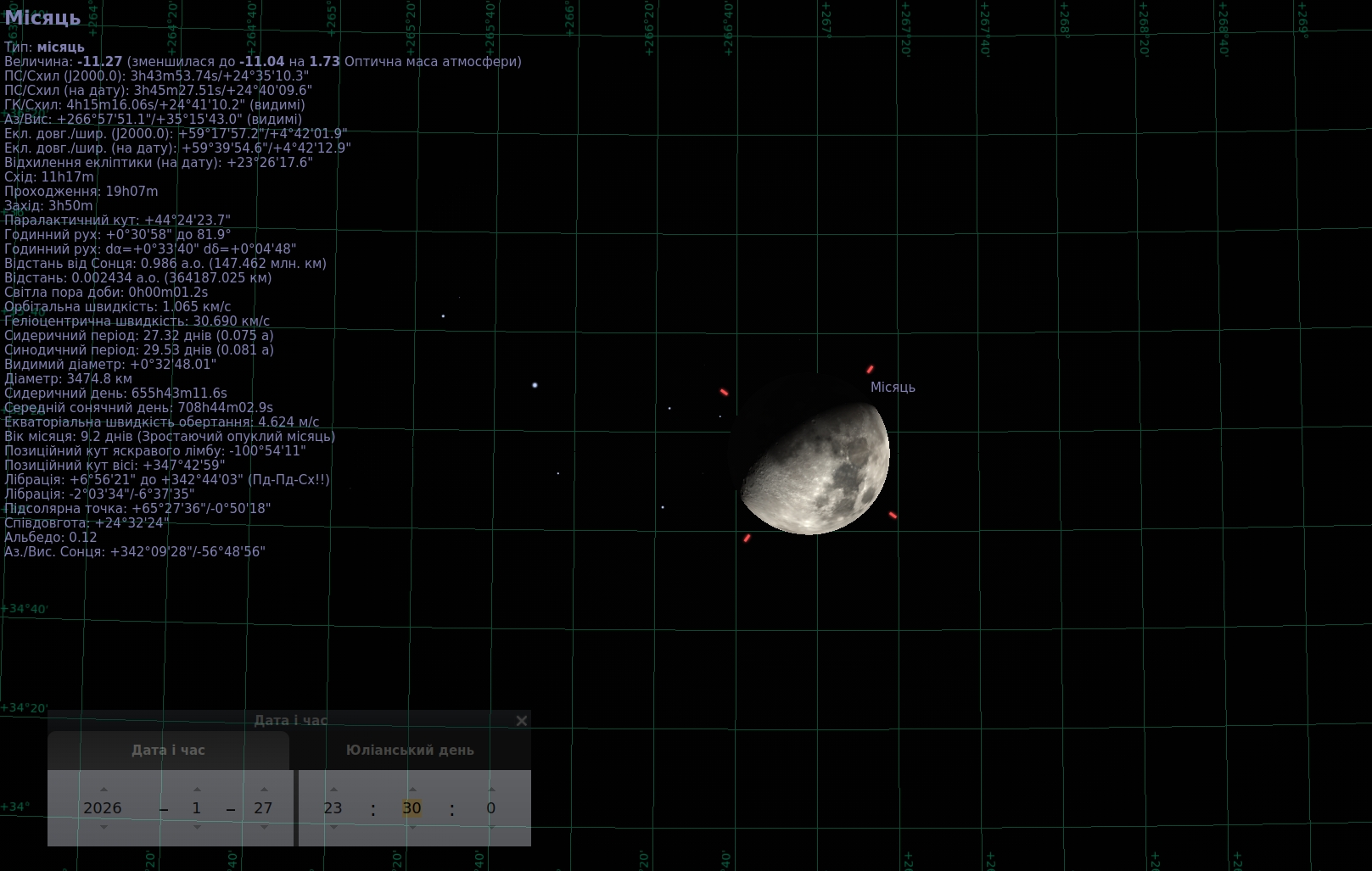The height and width of the screenshot is (871, 1372).
Task: Increase the hour with the arrow above 23
Action: (x=333, y=790)
